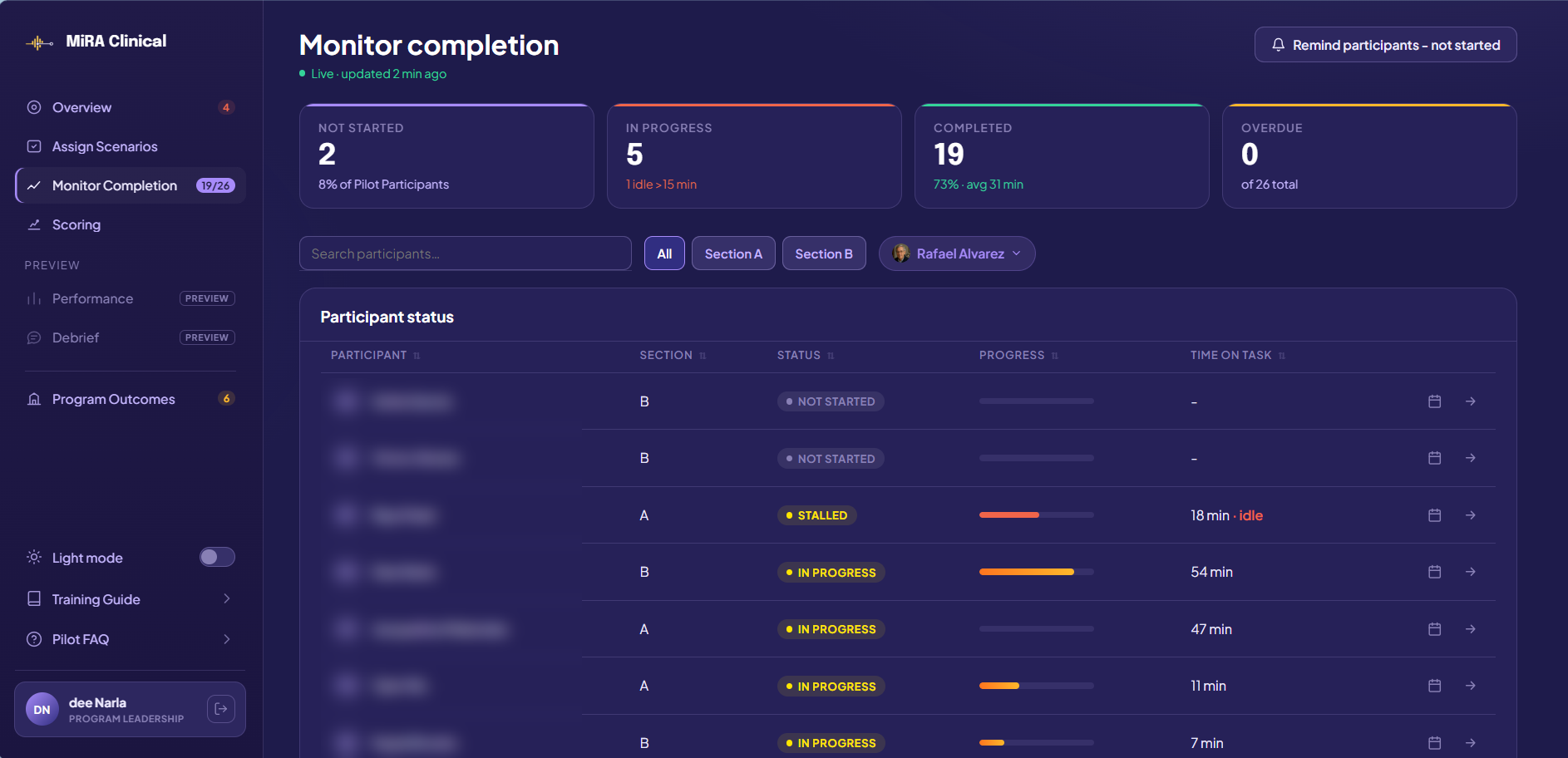The image size is (1568, 758).
Task: Sort table by Section column
Action: [673, 355]
